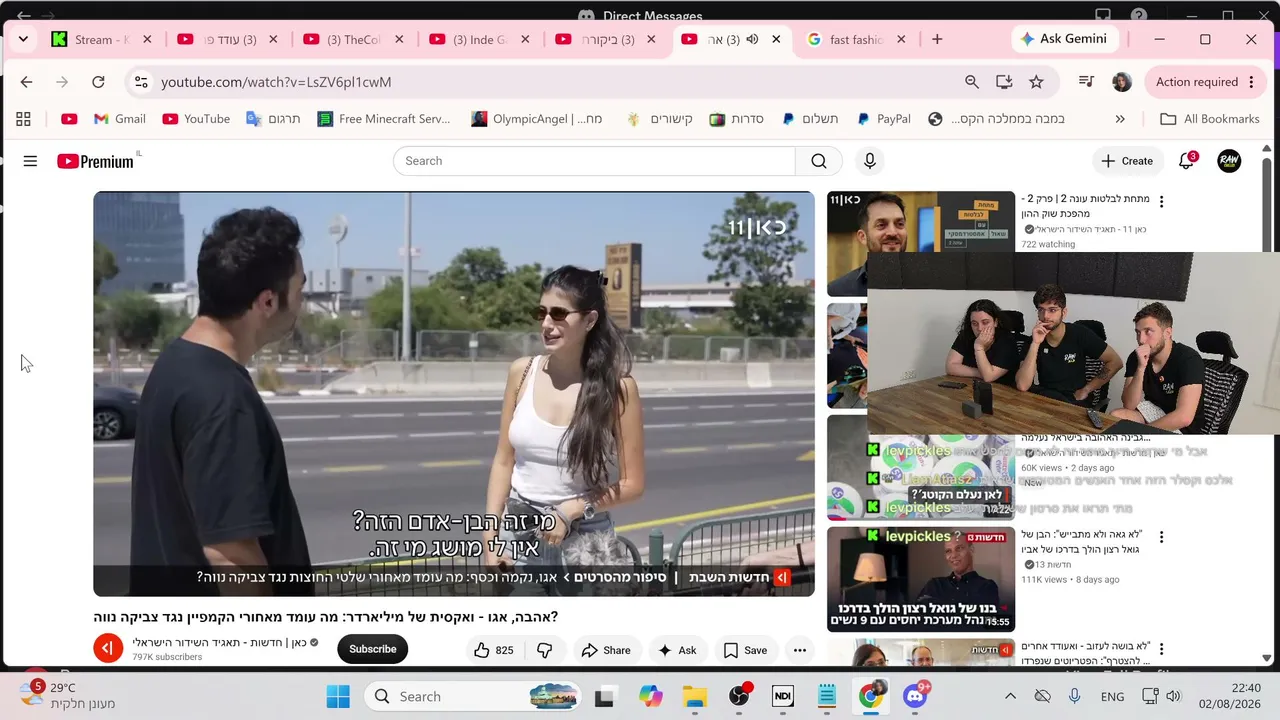
Task: Open the OlympicAngel bookmark
Action: pyautogui.click(x=537, y=119)
